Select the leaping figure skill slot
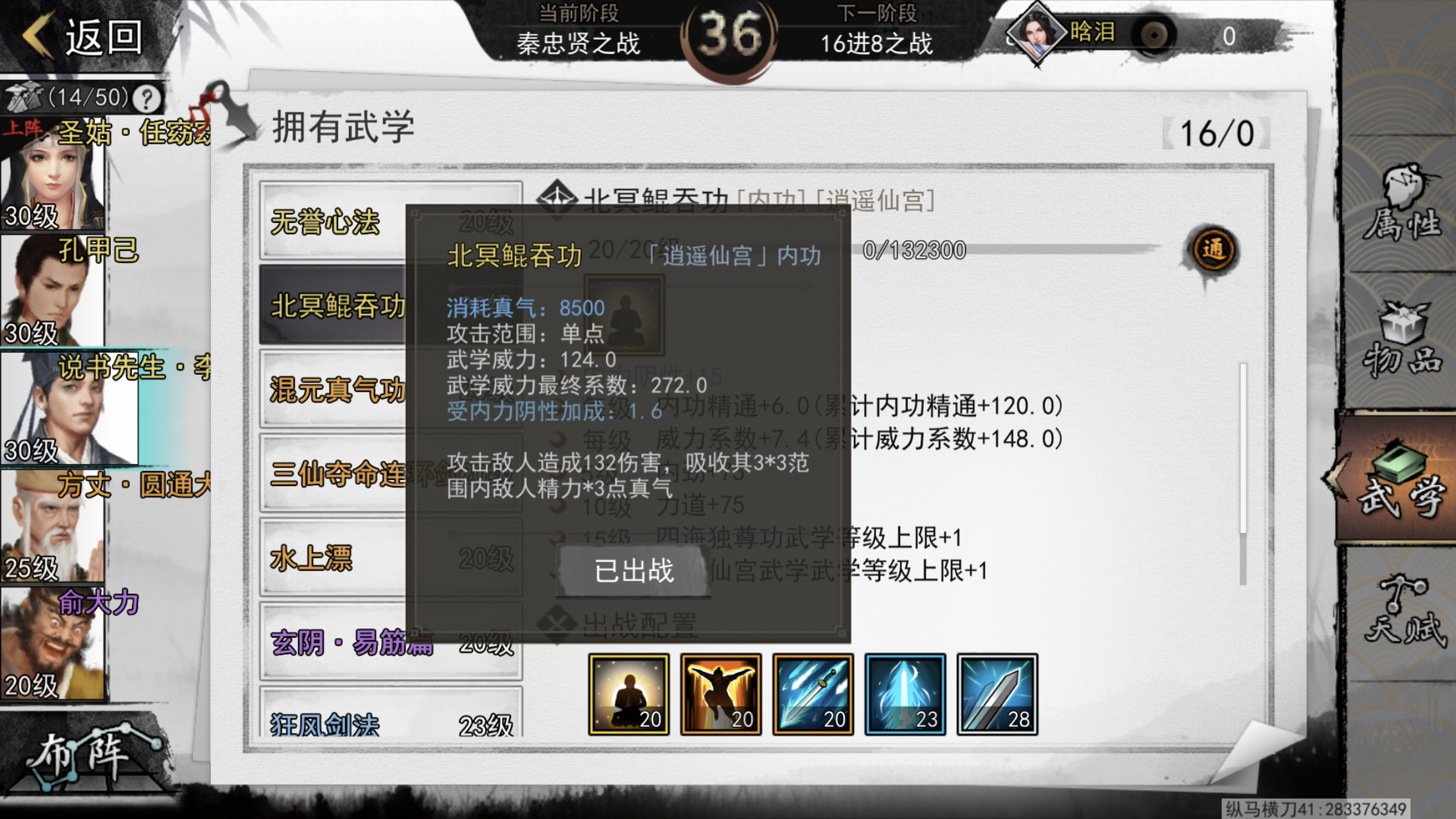This screenshot has width=1456, height=819. click(721, 694)
